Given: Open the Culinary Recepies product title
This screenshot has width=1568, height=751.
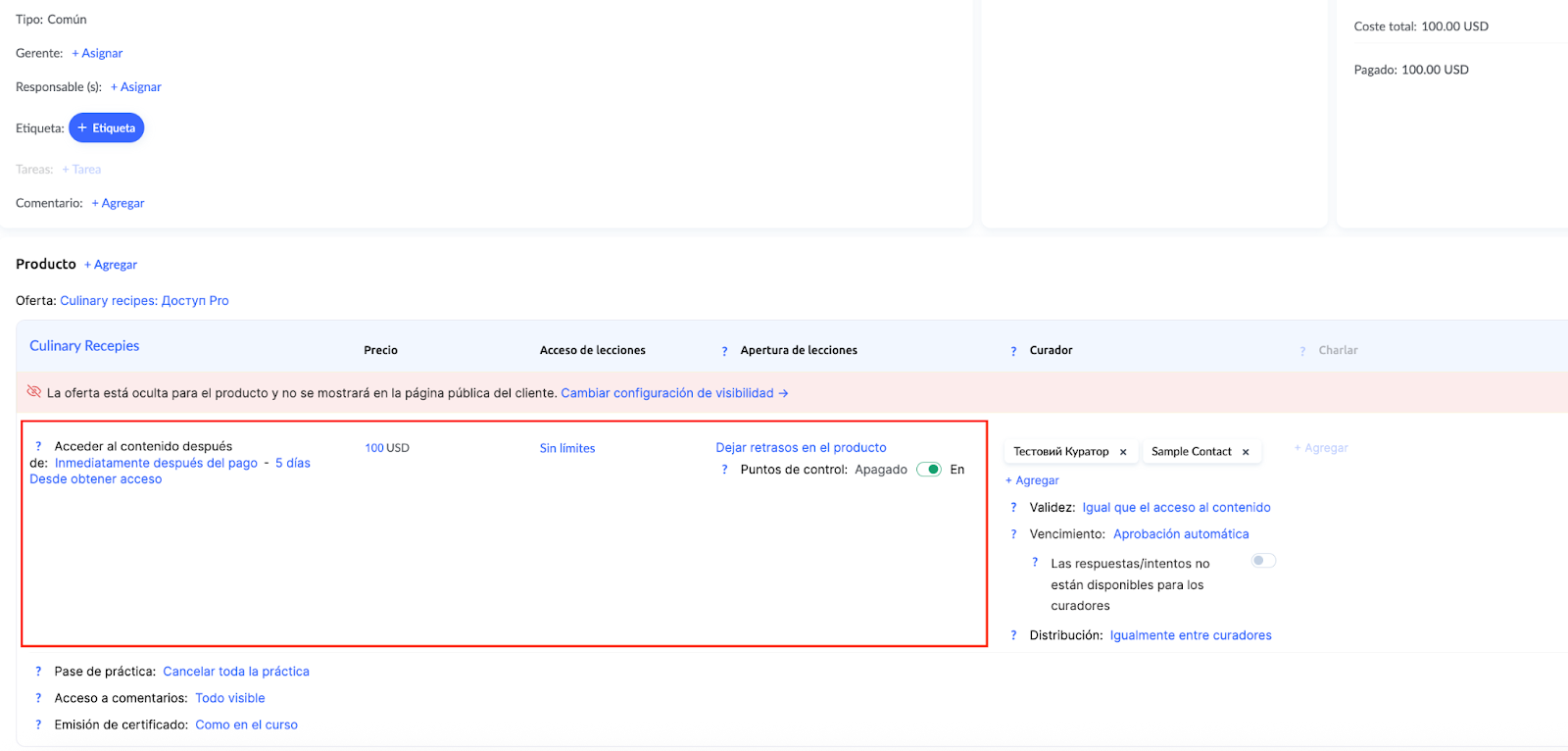Looking at the screenshot, I should pos(84,346).
